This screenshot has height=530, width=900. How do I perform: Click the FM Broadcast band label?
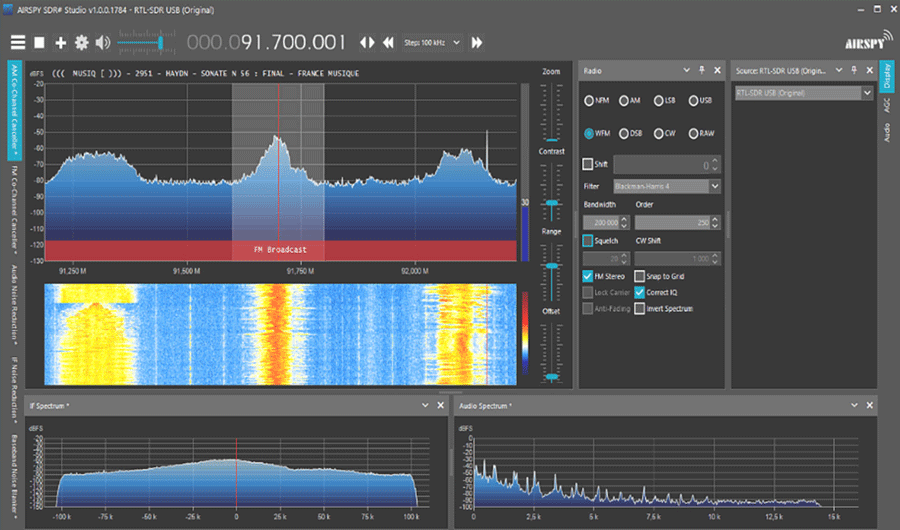tap(280, 250)
